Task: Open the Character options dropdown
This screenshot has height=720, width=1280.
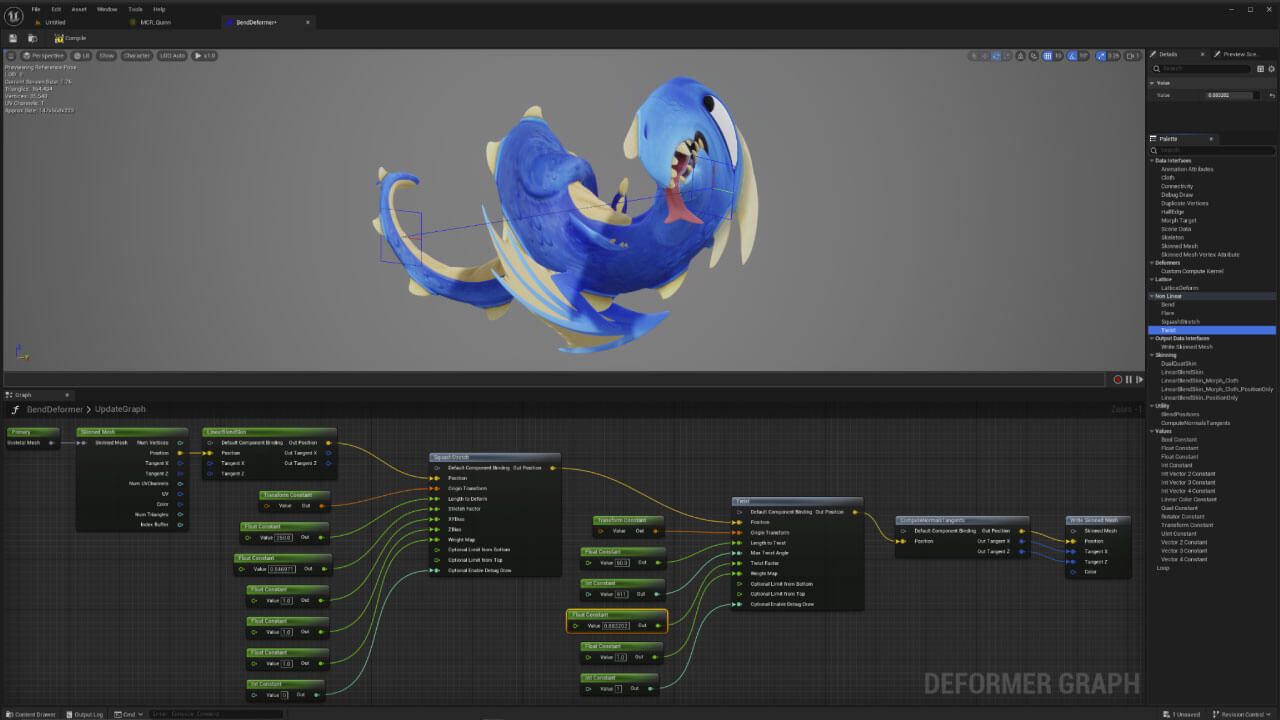Action: click(137, 56)
